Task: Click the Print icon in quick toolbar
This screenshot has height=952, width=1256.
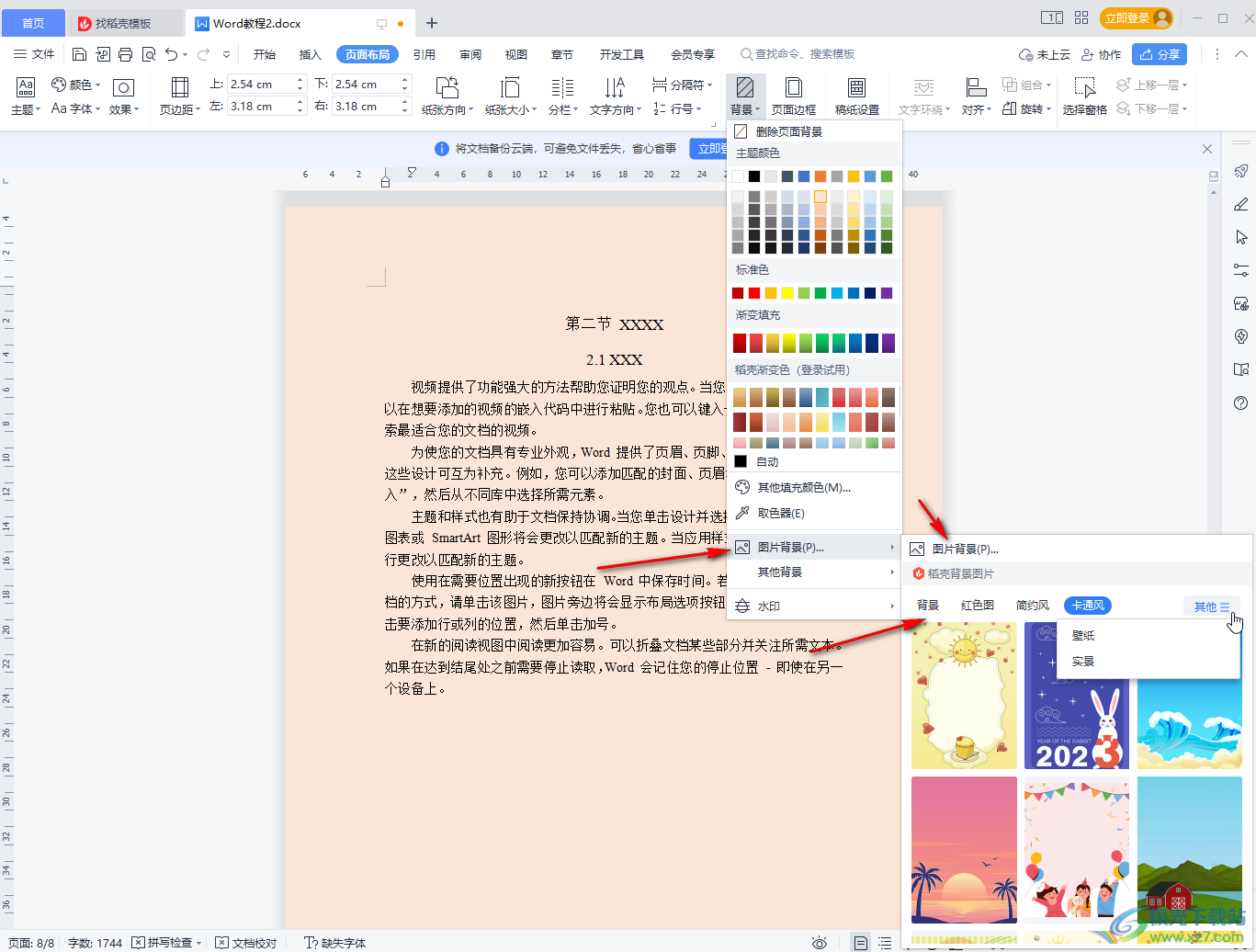Action: click(x=126, y=54)
